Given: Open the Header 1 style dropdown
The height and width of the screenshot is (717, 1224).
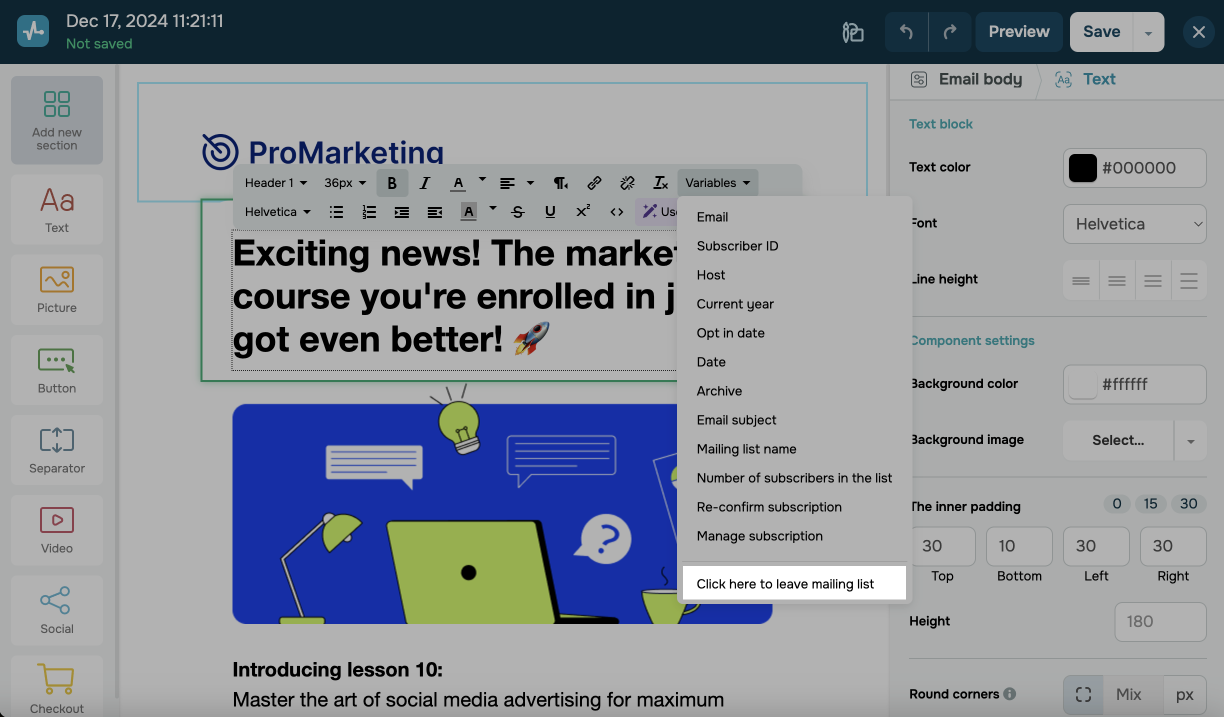Looking at the screenshot, I should point(277,183).
